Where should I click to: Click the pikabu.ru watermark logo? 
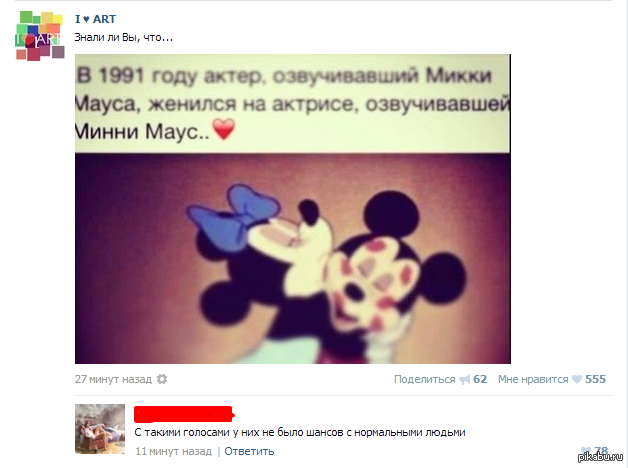pos(600,457)
